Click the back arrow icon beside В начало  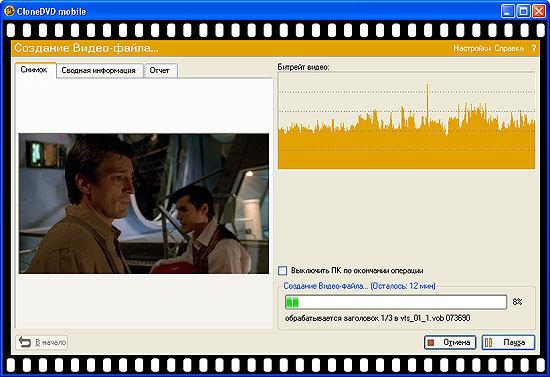tap(25, 342)
